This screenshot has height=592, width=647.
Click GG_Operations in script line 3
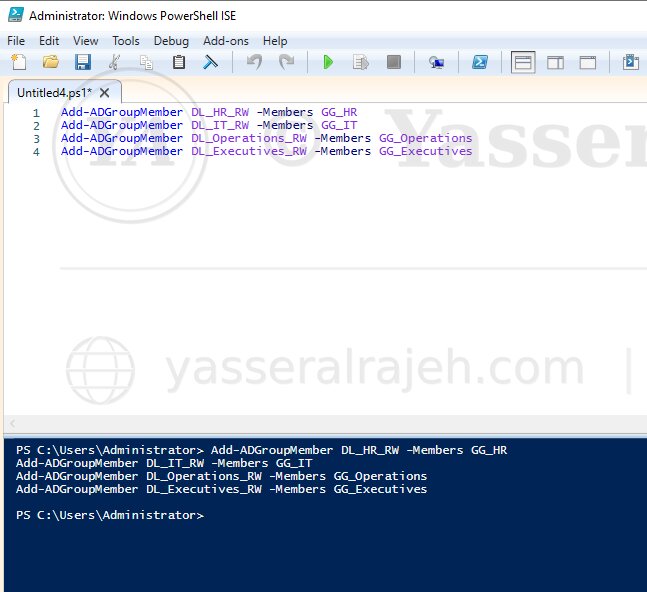click(x=425, y=138)
